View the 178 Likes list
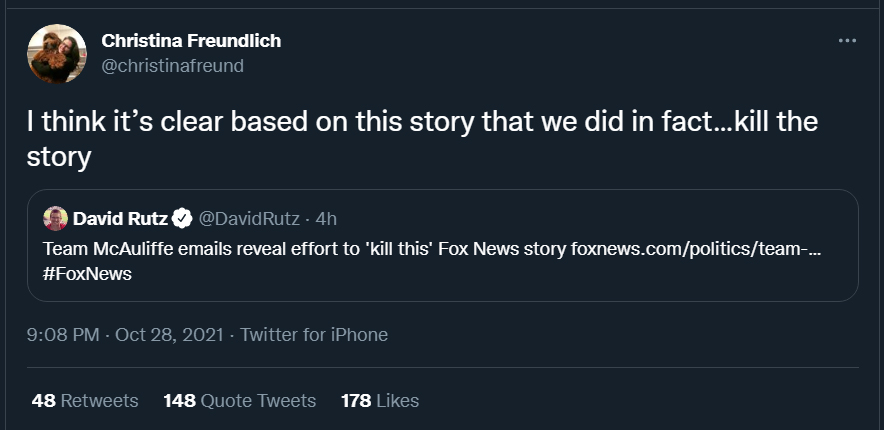The image size is (884, 430). [380, 401]
